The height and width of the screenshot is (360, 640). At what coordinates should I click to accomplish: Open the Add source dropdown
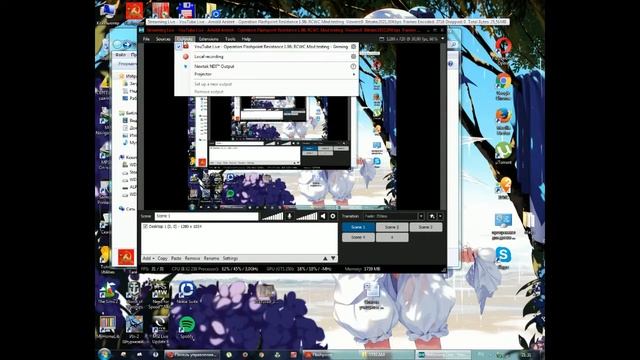pos(148,258)
